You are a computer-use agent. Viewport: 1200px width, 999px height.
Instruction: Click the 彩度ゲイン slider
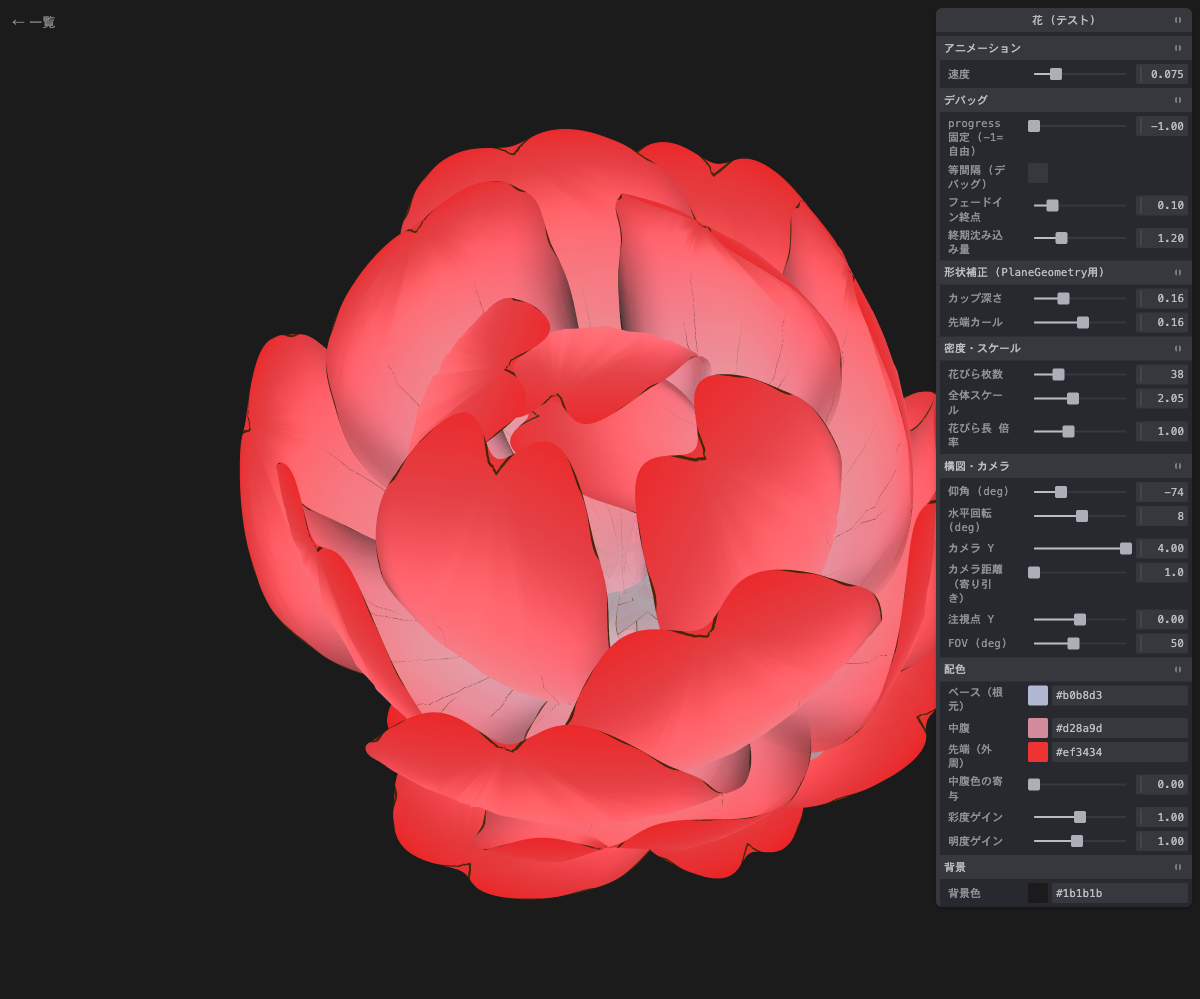tap(1080, 817)
